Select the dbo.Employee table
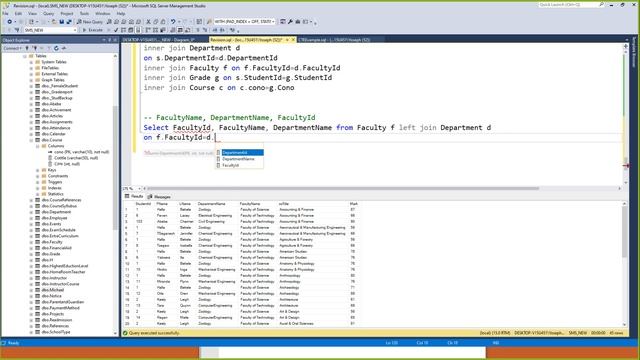 point(54,218)
